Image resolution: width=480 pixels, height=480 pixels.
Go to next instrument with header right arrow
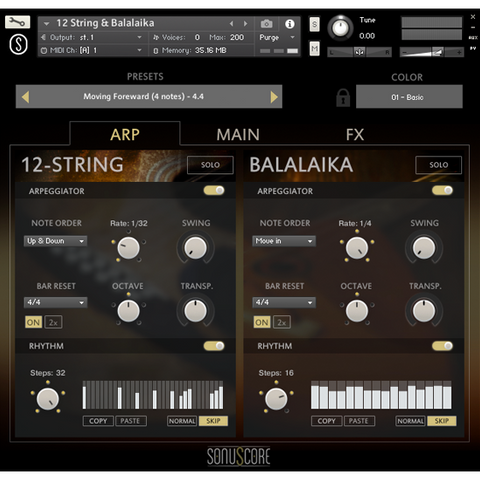[246, 24]
